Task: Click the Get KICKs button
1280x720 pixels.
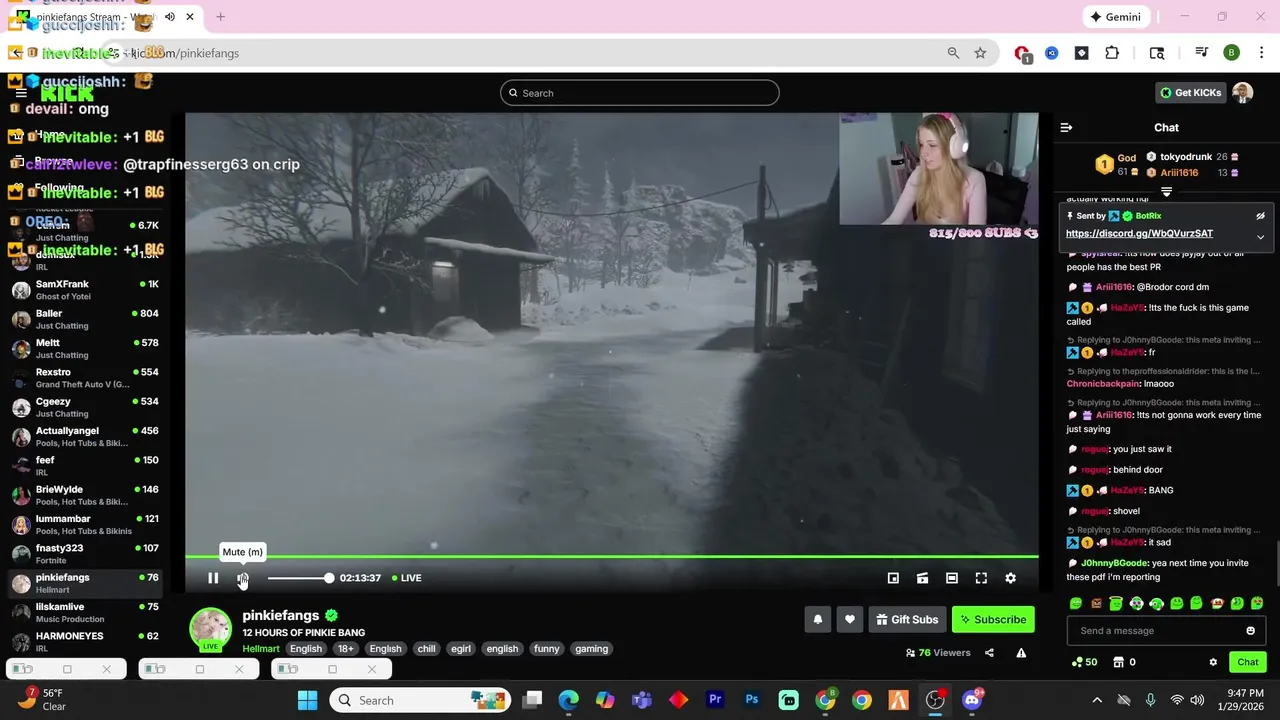Action: coord(1190,93)
